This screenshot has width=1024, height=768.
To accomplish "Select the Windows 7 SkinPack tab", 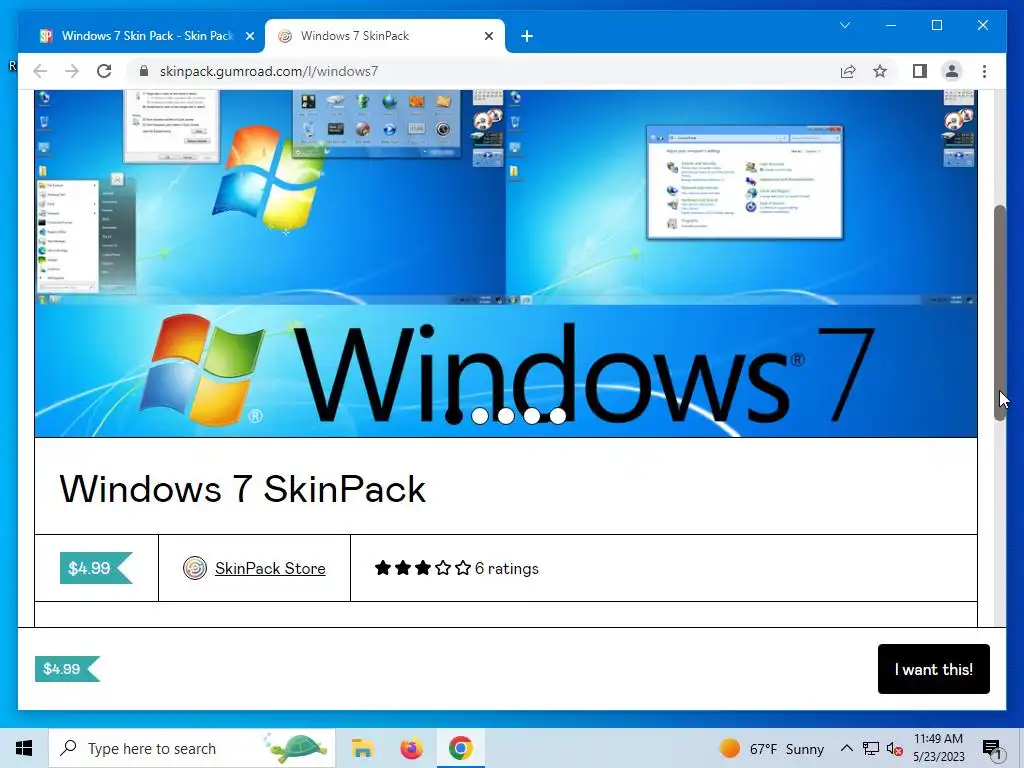I will 384,36.
